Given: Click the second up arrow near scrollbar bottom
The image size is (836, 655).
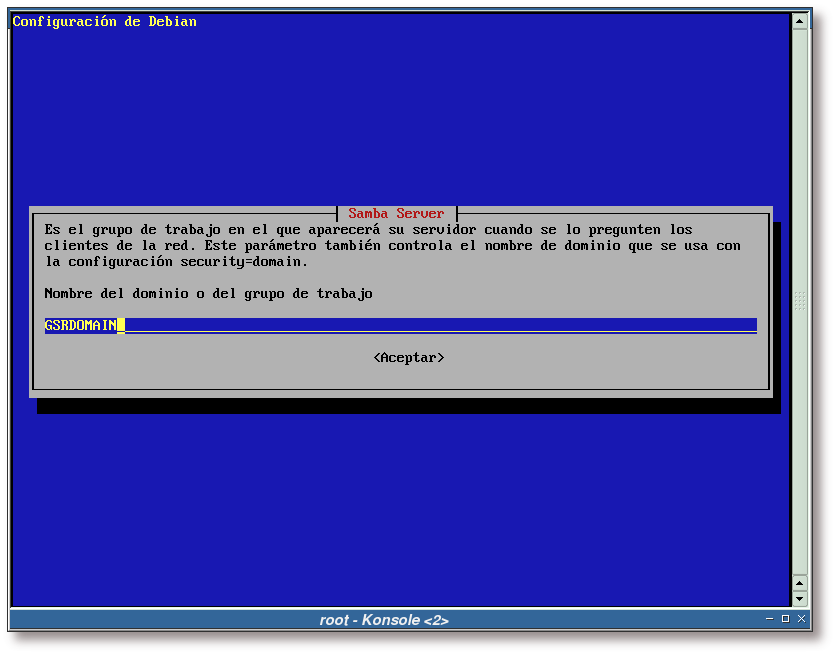Looking at the screenshot, I should pyautogui.click(x=799, y=583).
